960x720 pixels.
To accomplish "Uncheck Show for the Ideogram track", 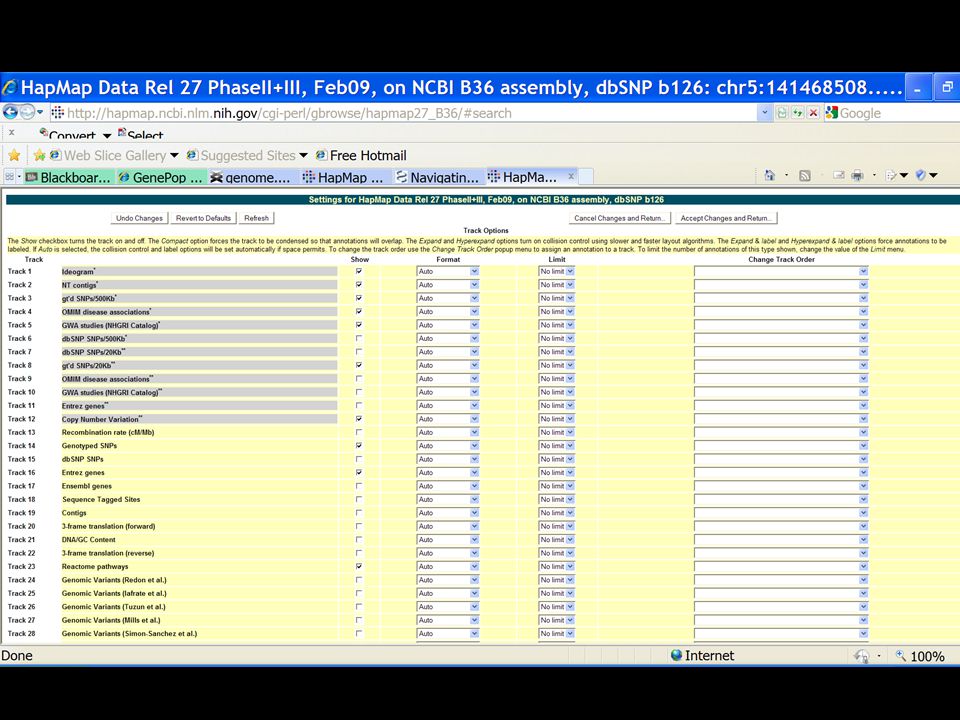I will [x=359, y=271].
